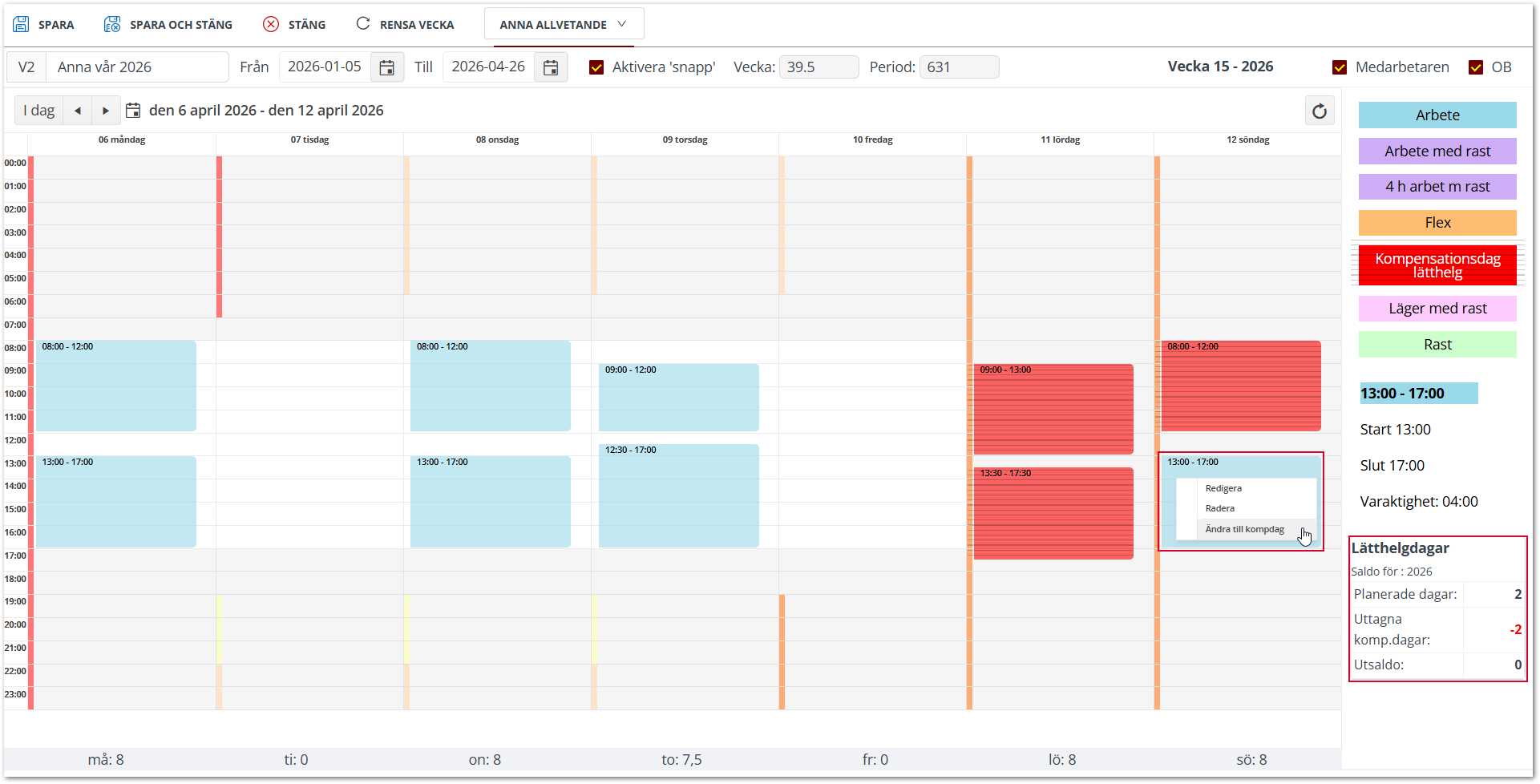Select the 4 h arbet m rast swatch

[x=1437, y=187]
